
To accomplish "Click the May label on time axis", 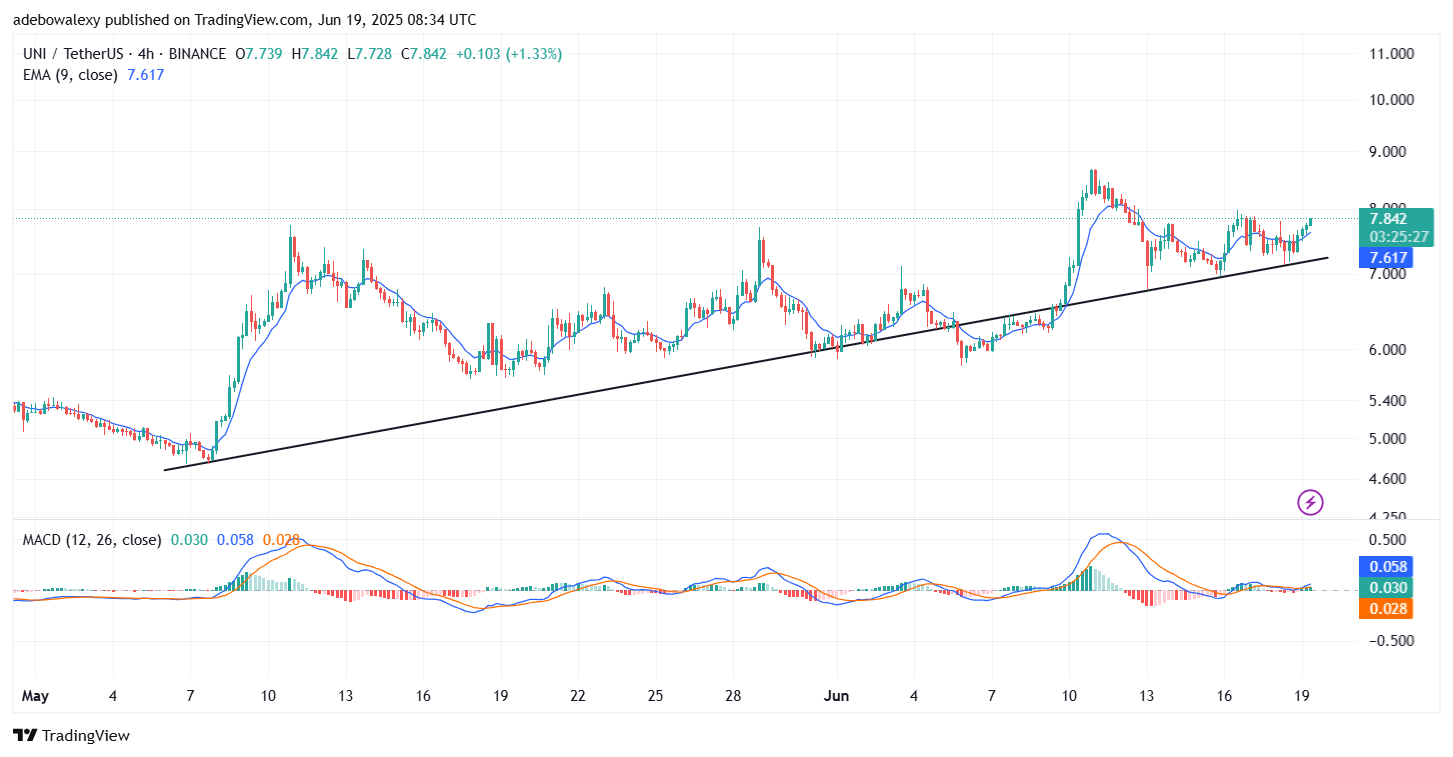I will coord(34,695).
